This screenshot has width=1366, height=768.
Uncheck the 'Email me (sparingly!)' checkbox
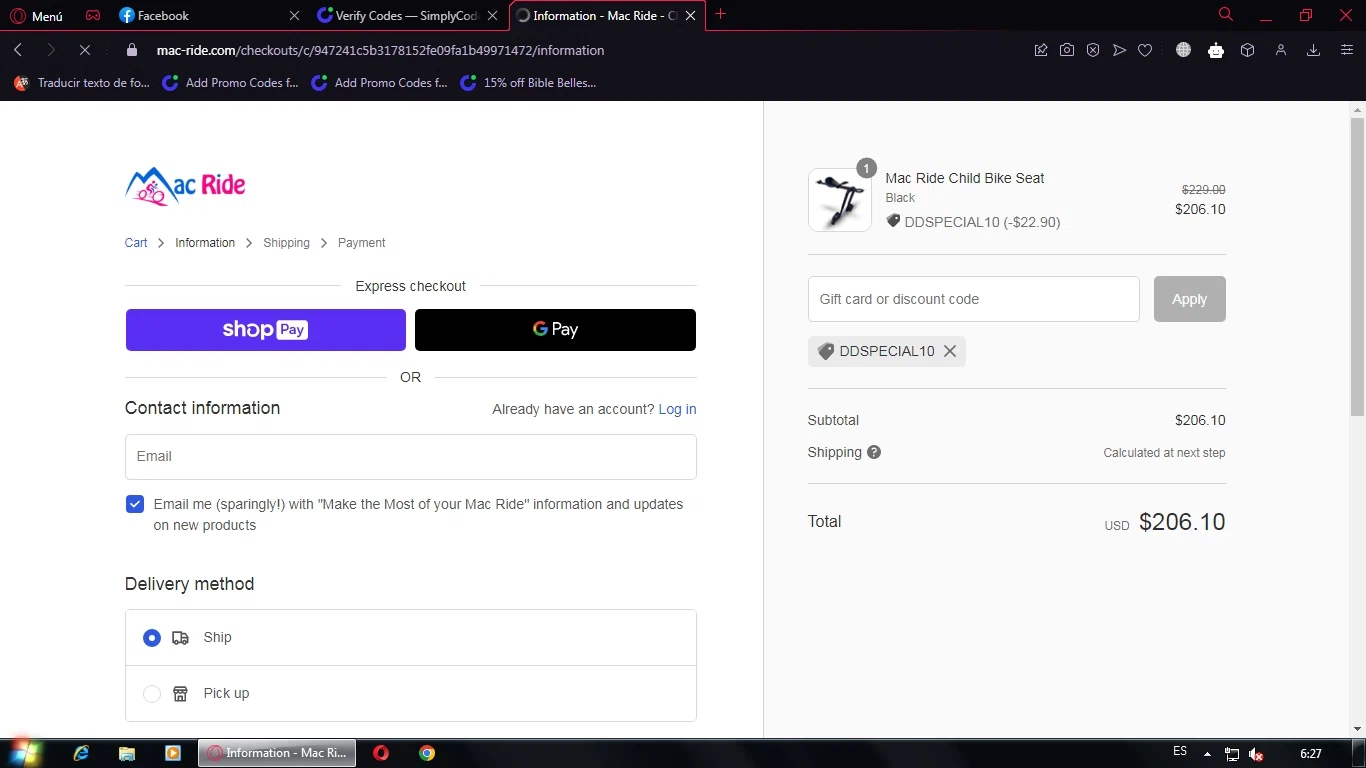click(135, 504)
